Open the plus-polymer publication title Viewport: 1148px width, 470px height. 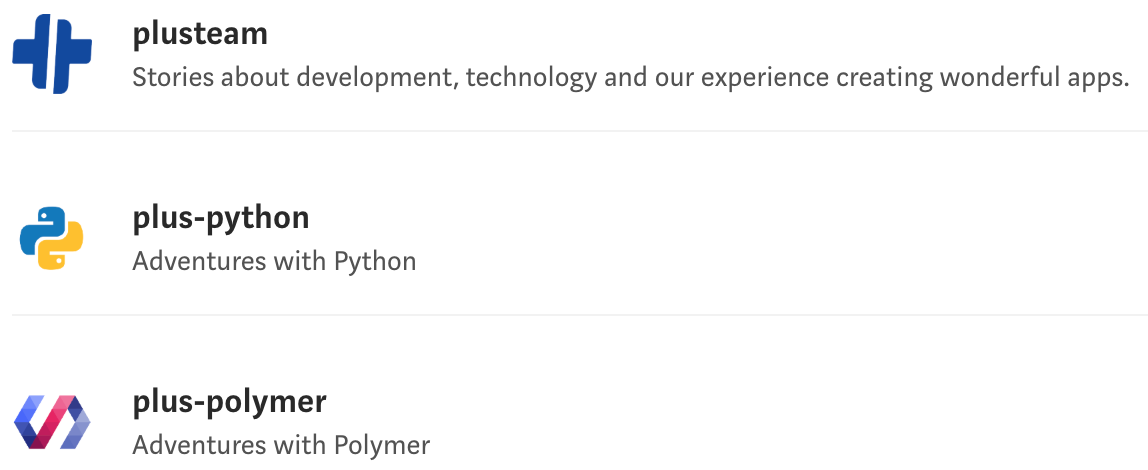(x=229, y=402)
